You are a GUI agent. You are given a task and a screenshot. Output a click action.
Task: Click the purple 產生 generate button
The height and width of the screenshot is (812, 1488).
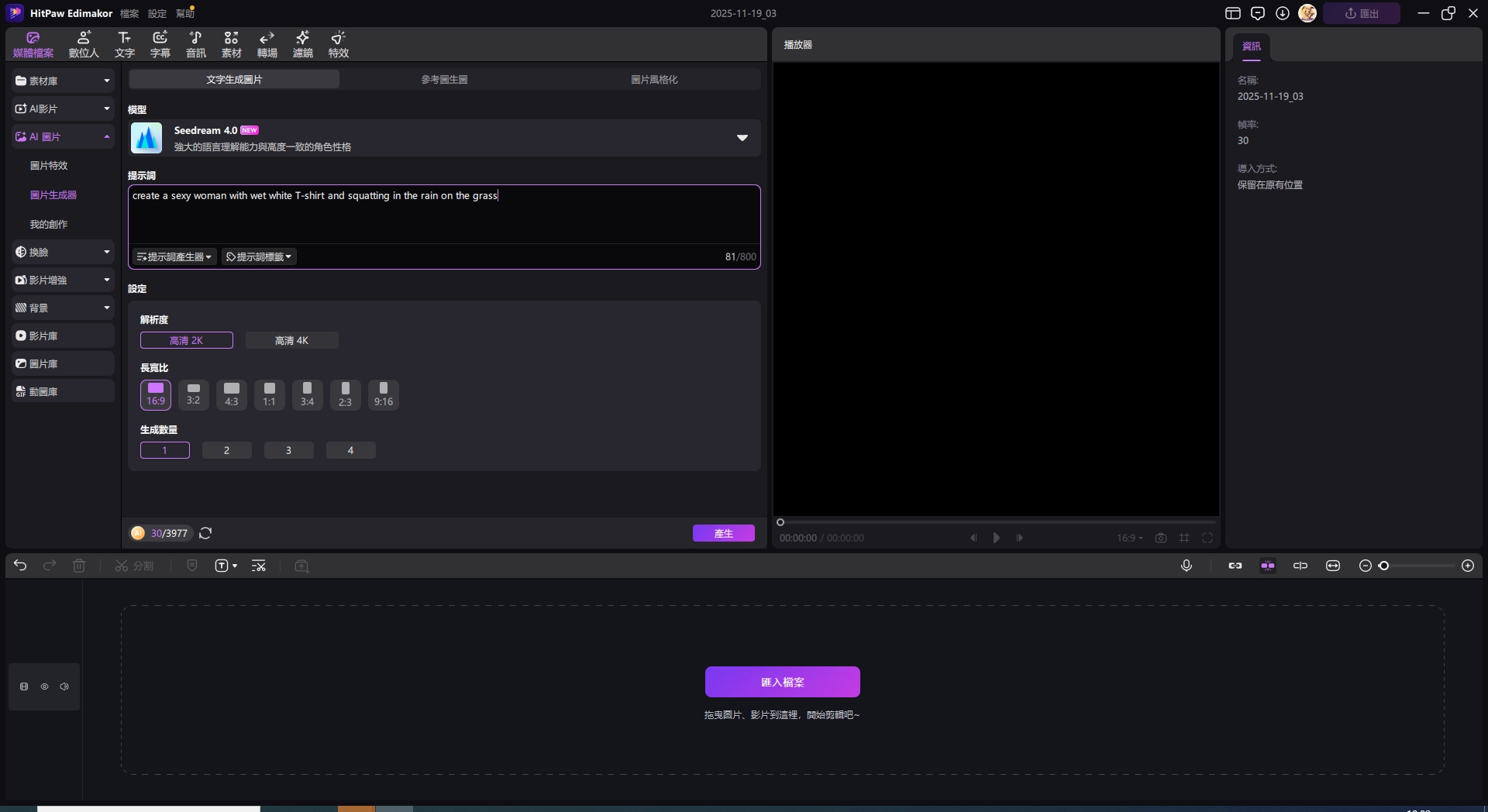point(723,533)
